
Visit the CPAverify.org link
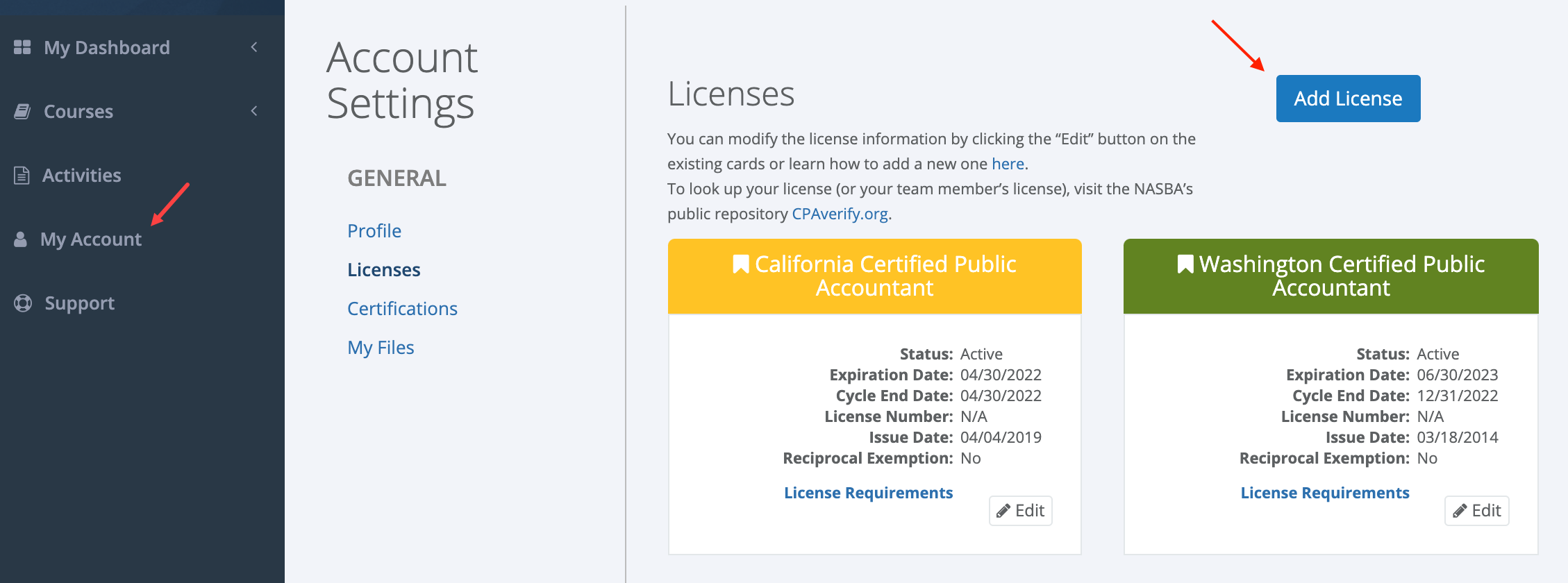coord(840,214)
